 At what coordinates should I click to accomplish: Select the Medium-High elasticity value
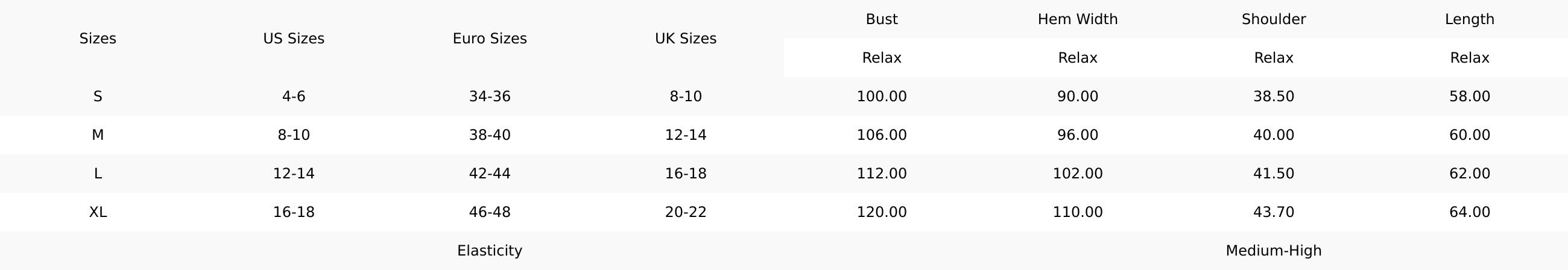pyautogui.click(x=1273, y=251)
